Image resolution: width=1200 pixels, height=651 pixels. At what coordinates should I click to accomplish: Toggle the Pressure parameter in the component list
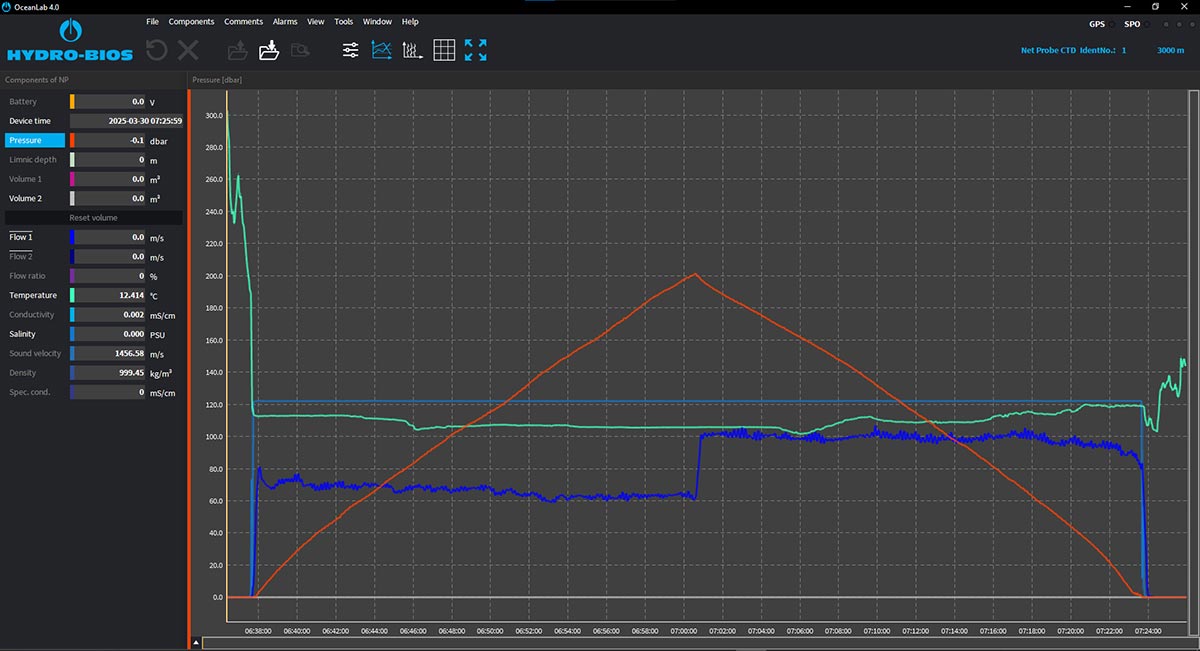(35, 141)
